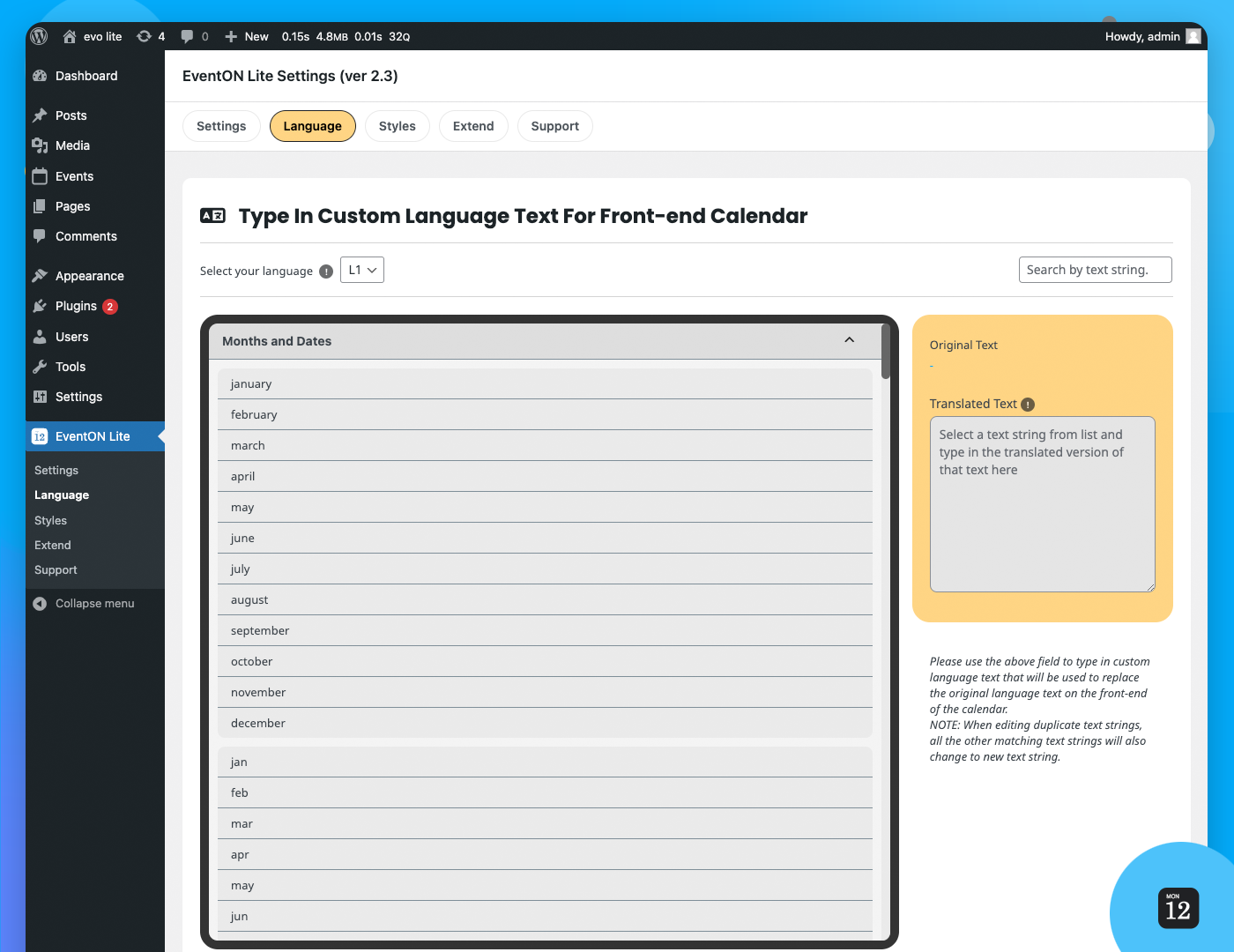
Task: Click the sidebar Settings sliders icon
Action: [40, 397]
